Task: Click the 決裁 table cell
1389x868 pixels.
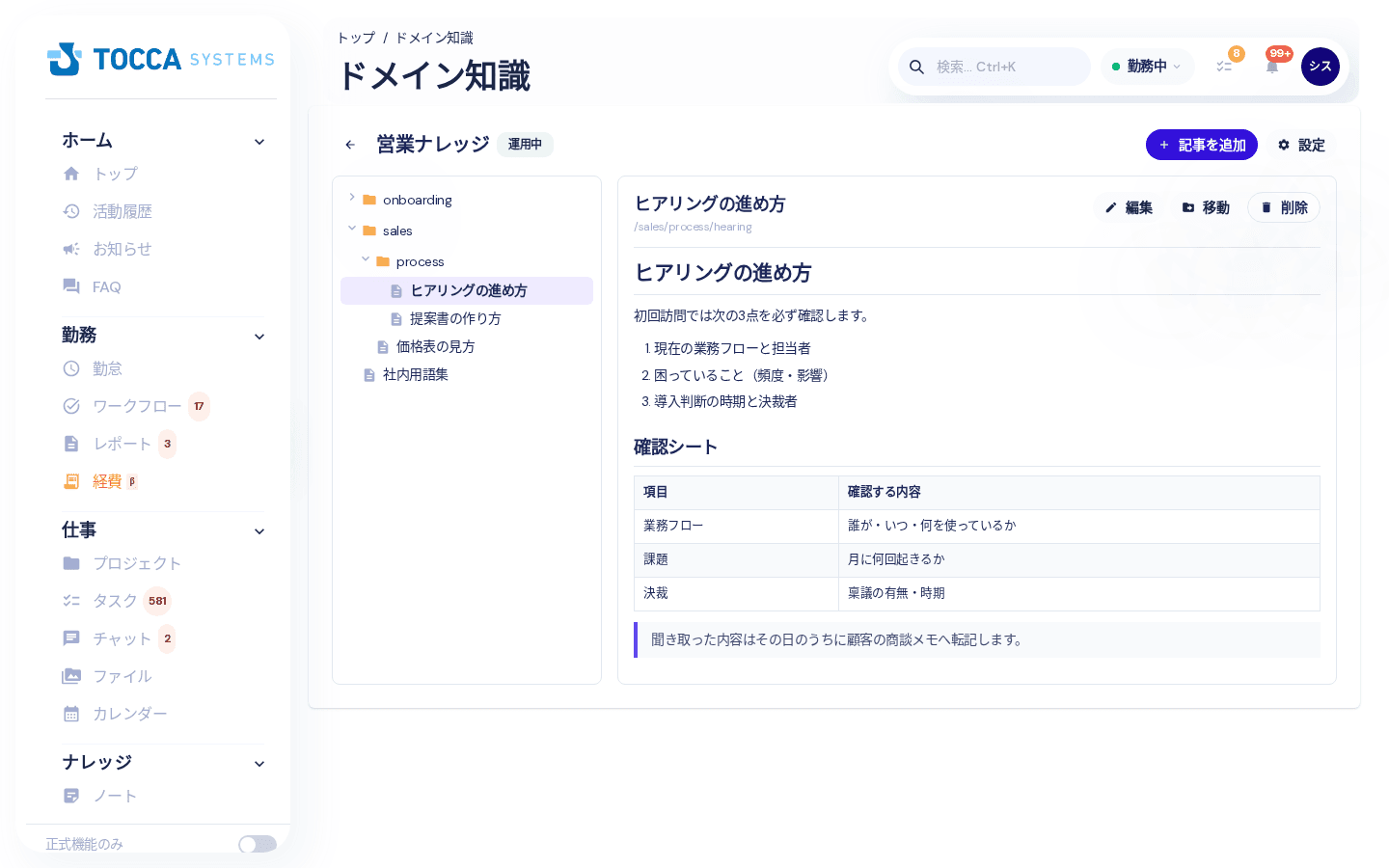Action: [x=736, y=594]
